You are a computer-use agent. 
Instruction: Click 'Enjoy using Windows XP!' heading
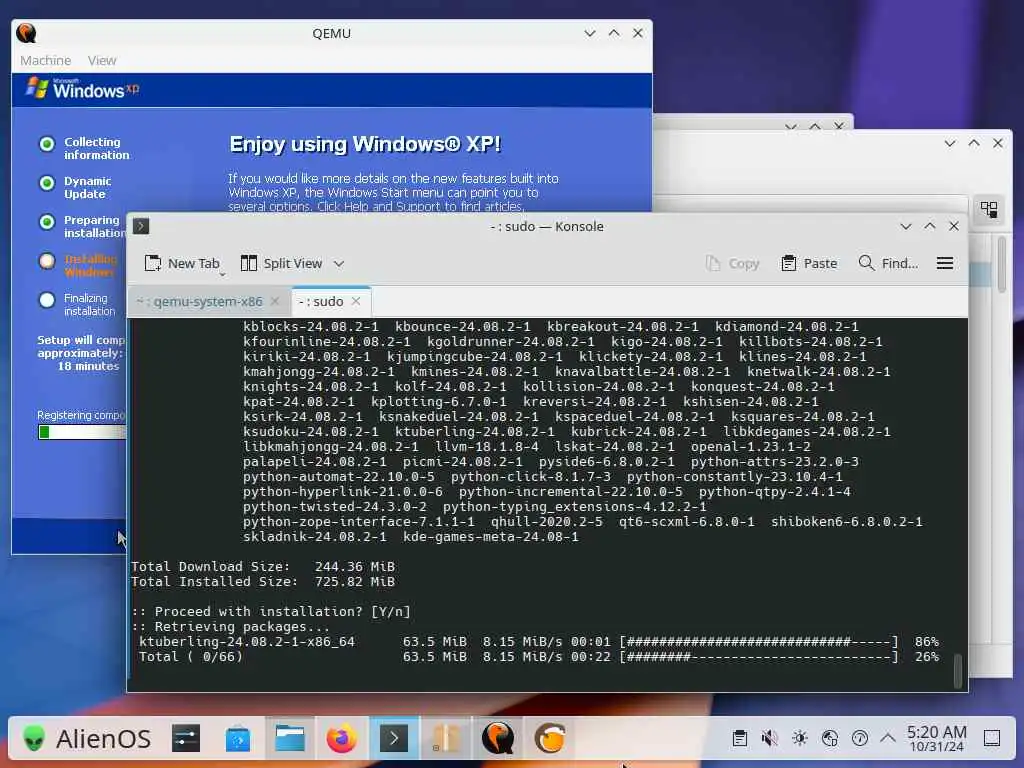point(365,144)
